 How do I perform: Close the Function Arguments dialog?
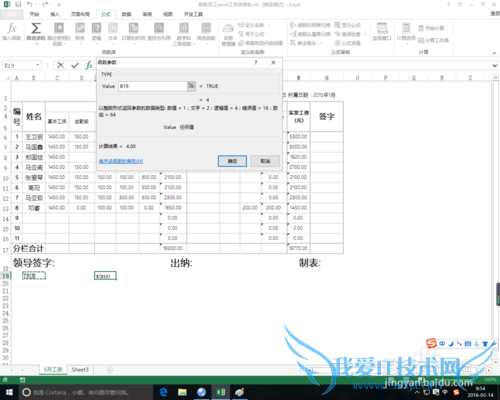pos(273,62)
